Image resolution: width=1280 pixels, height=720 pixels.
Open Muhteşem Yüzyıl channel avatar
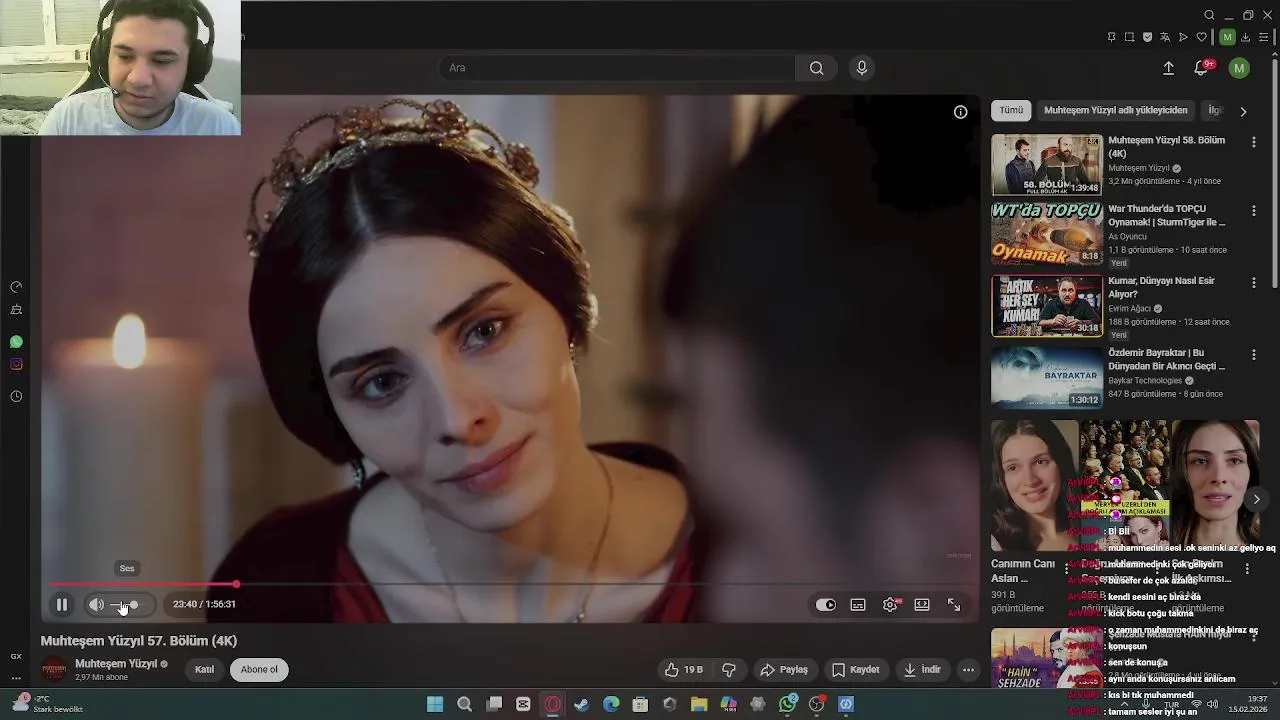[54, 670]
